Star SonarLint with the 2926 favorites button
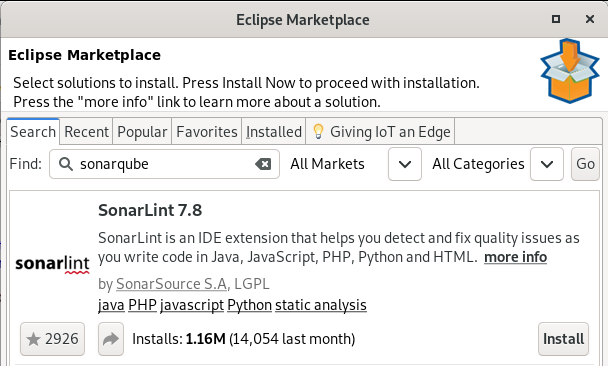The height and width of the screenshot is (366, 608). [52, 339]
